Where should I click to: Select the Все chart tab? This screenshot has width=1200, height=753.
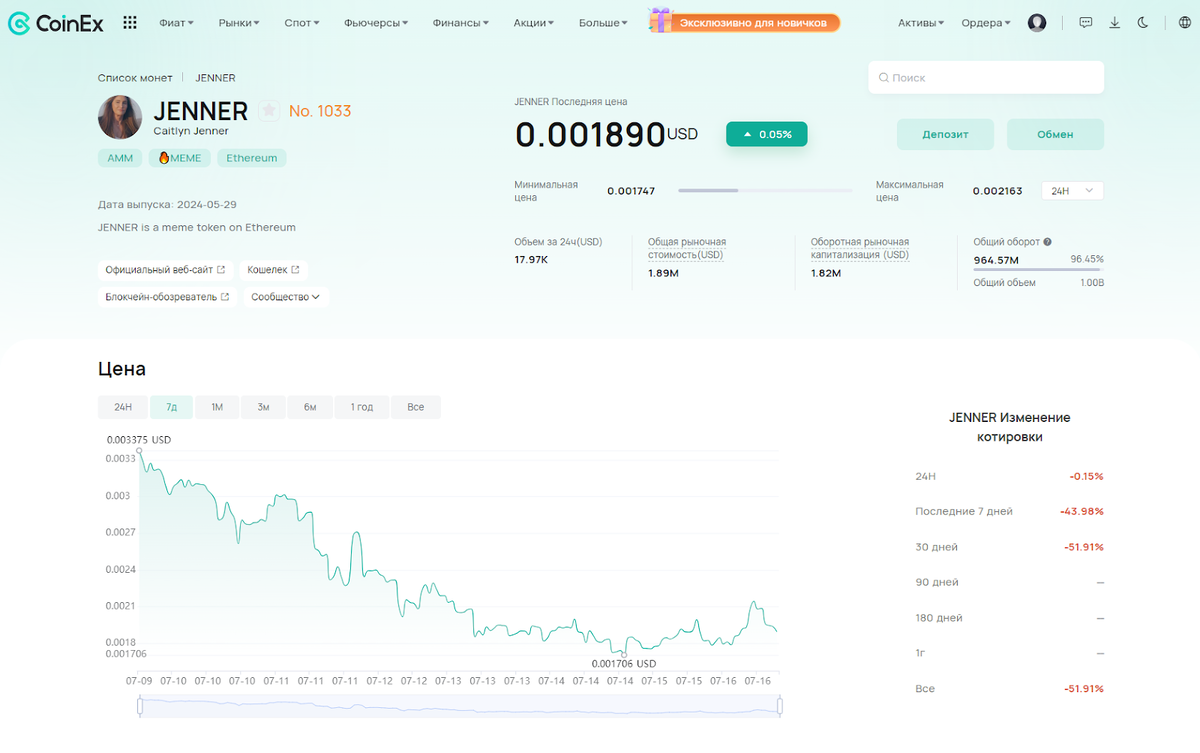(416, 407)
